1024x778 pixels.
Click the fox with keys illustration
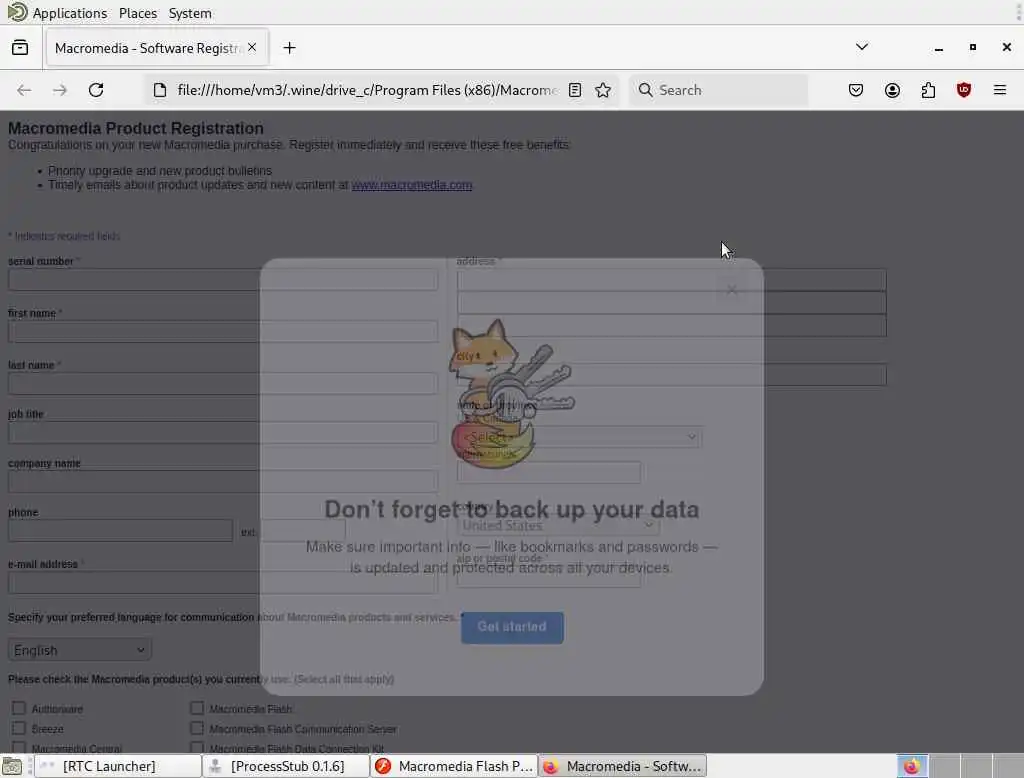click(x=512, y=393)
